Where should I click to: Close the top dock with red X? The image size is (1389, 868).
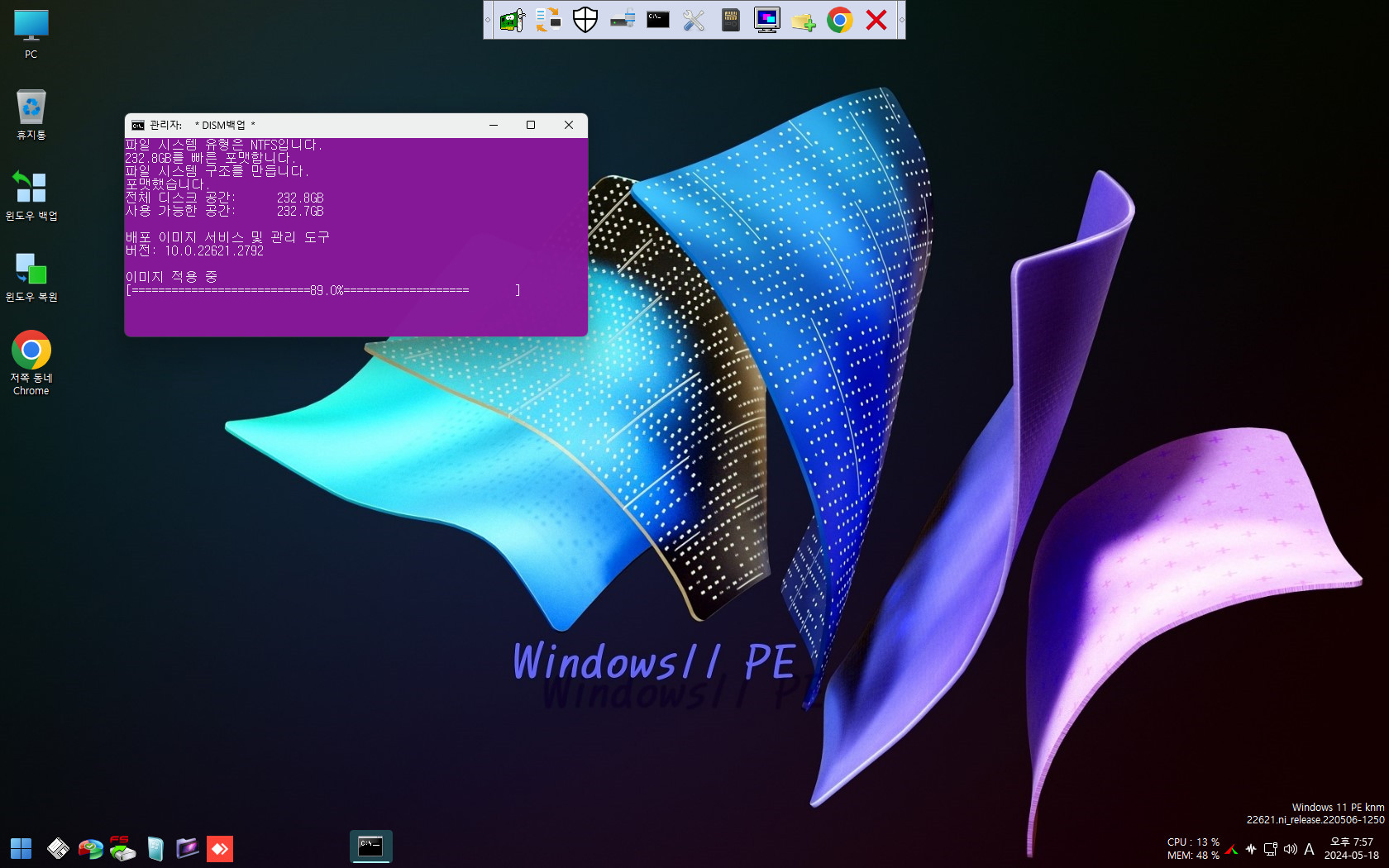pyautogui.click(x=876, y=20)
